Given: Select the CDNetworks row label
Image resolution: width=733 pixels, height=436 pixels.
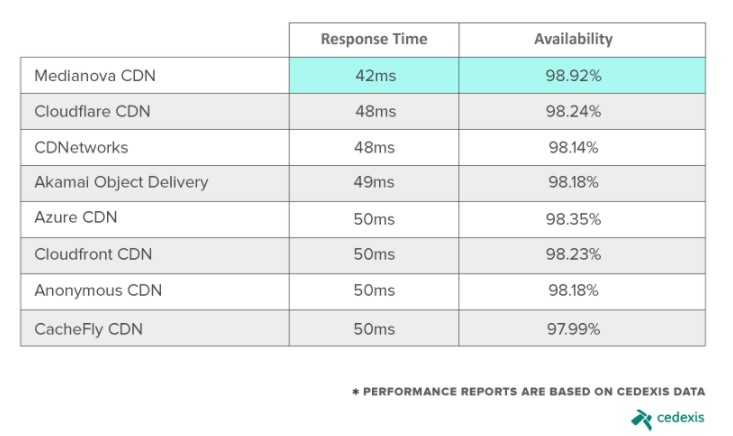Looking at the screenshot, I should click(81, 148).
